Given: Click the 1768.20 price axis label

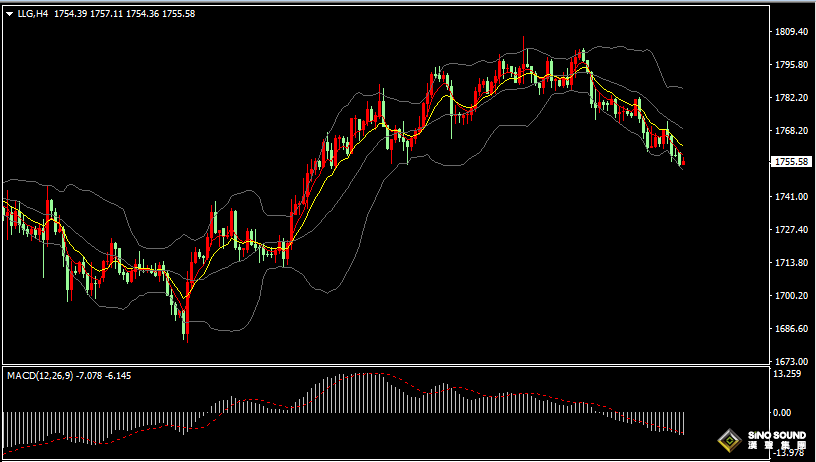Looking at the screenshot, I should [792, 131].
